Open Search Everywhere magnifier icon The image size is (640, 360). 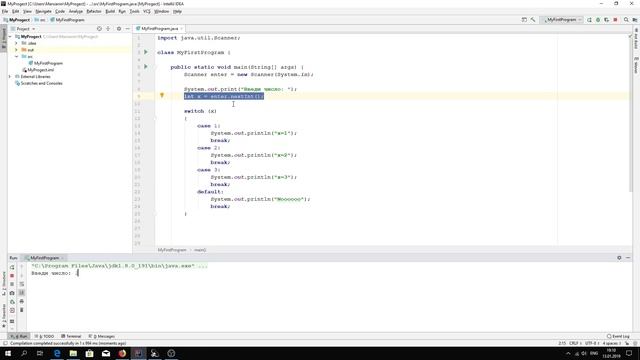coord(626,20)
